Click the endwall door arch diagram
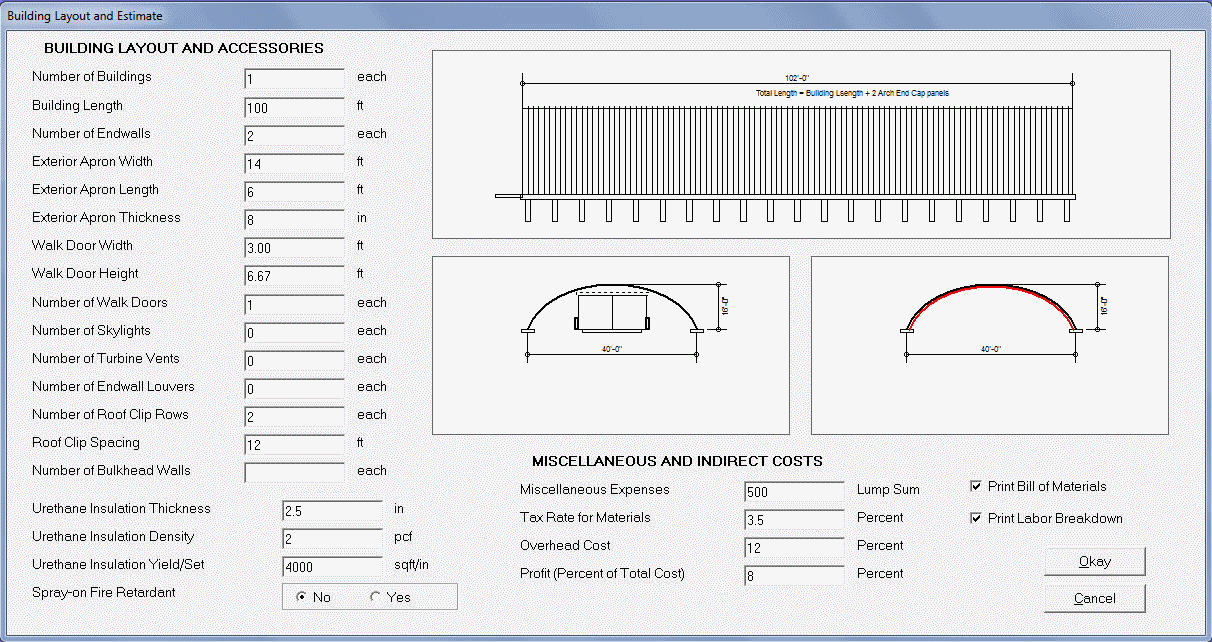Viewport: 1212px width, 642px height. coord(610,345)
